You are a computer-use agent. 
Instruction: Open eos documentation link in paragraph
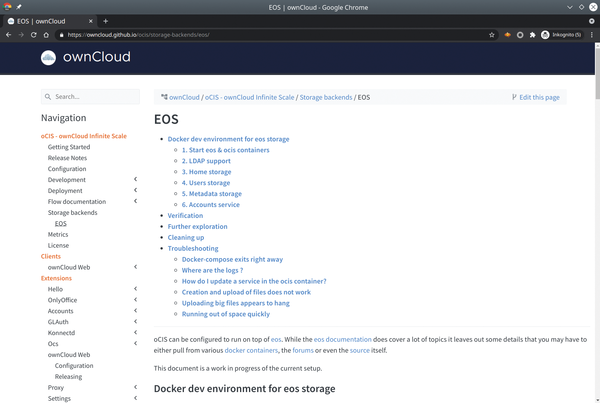[x=342, y=339]
